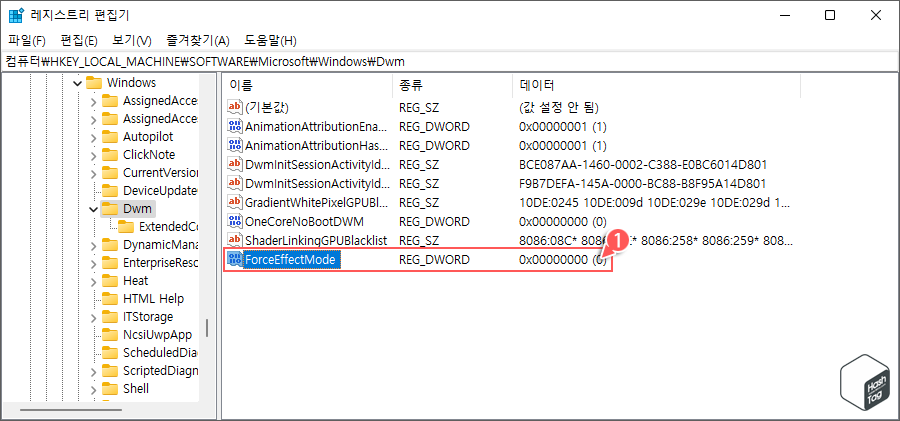
Task: Select the Autopilot folder icon
Action: click(110, 137)
